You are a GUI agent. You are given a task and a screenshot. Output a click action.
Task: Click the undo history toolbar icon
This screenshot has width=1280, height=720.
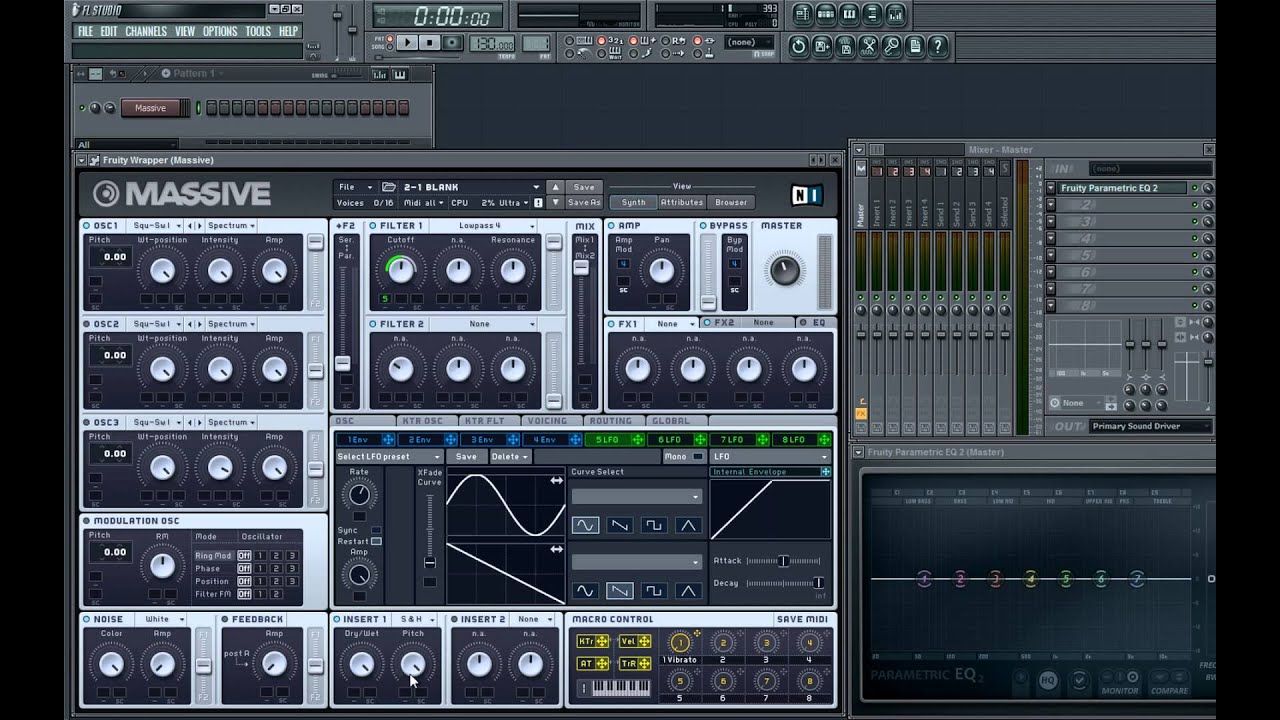pyautogui.click(x=798, y=46)
